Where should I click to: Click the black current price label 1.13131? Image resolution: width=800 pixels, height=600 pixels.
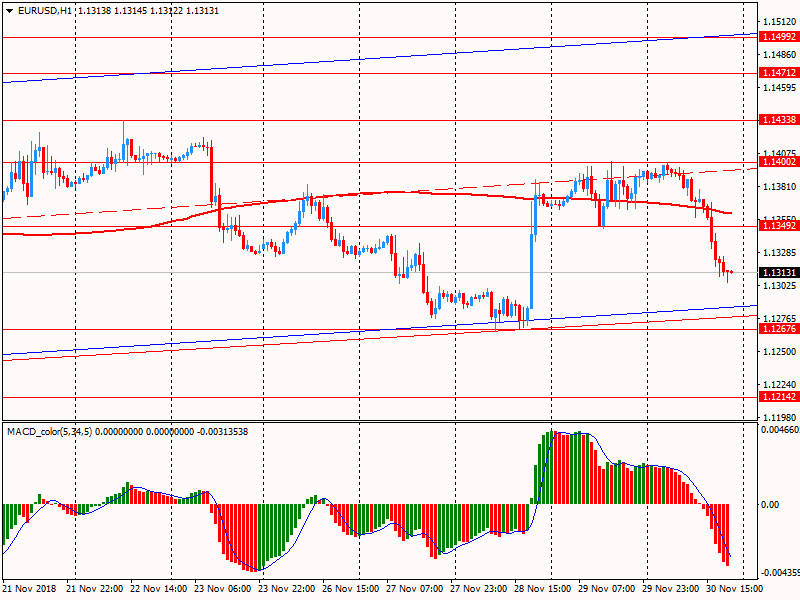pyautogui.click(x=778, y=272)
